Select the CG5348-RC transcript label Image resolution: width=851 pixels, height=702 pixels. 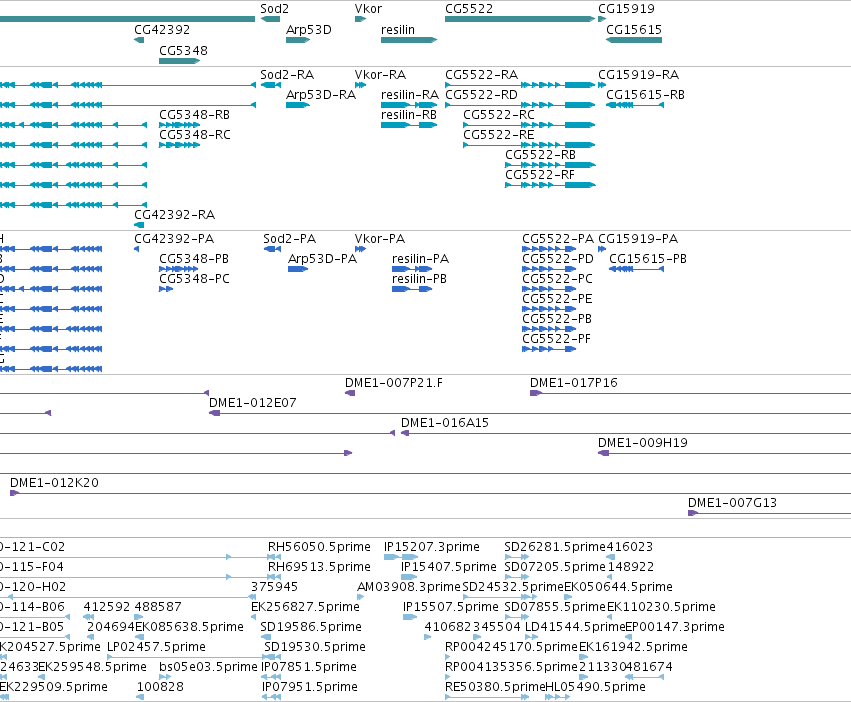coord(194,134)
